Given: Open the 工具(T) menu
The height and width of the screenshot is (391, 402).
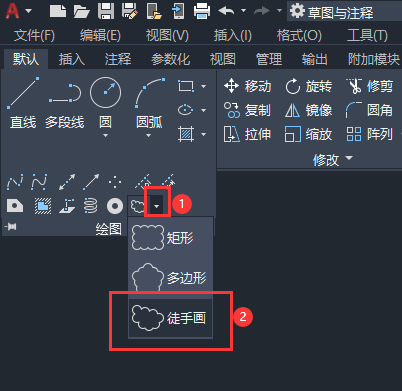Looking at the screenshot, I should (x=367, y=35).
